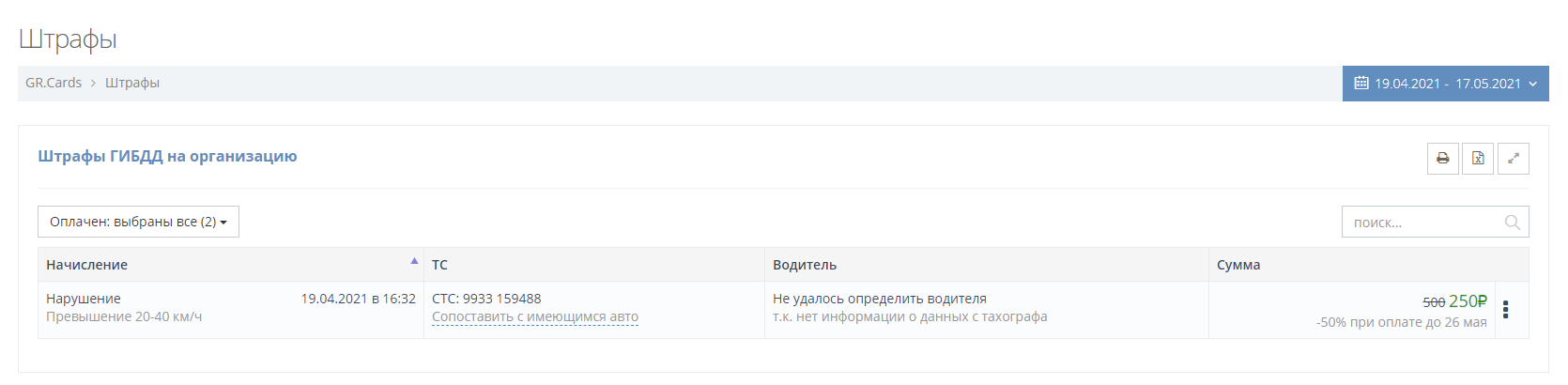Export fines table to Excel
1568x385 pixels.
[x=1478, y=159]
